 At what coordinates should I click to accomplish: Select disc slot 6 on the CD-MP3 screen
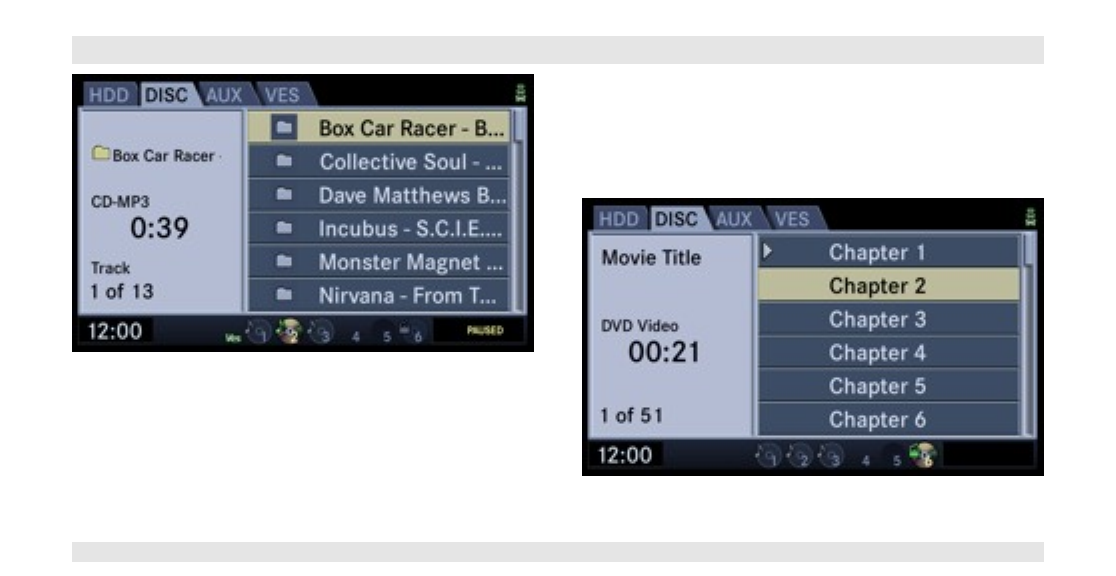[x=413, y=332]
